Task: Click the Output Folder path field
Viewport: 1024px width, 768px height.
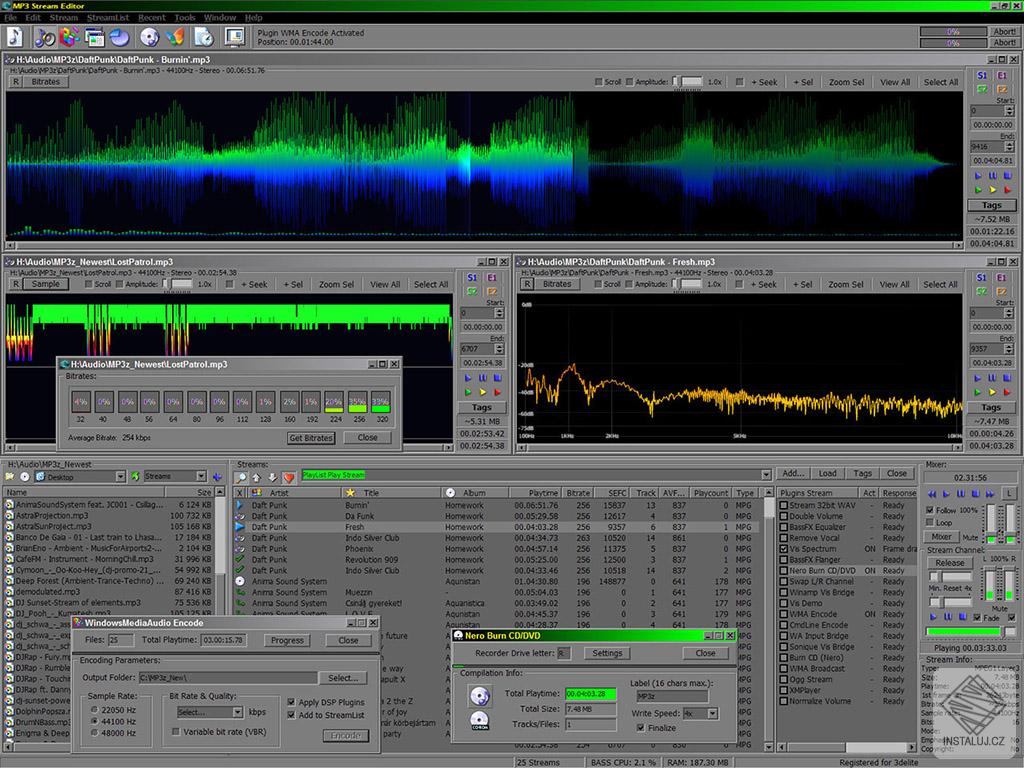Action: [229, 678]
